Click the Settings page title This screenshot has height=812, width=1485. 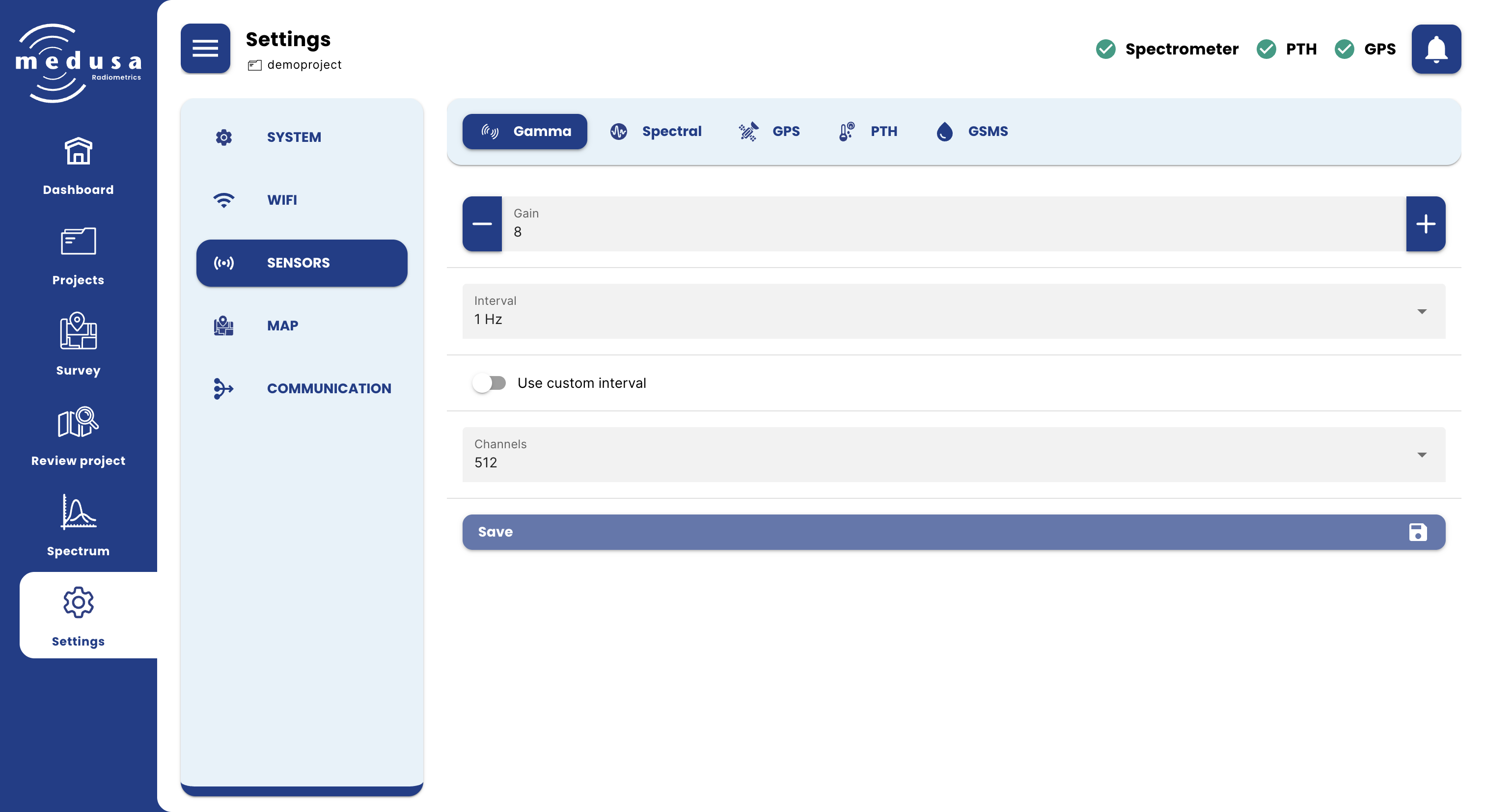point(288,39)
